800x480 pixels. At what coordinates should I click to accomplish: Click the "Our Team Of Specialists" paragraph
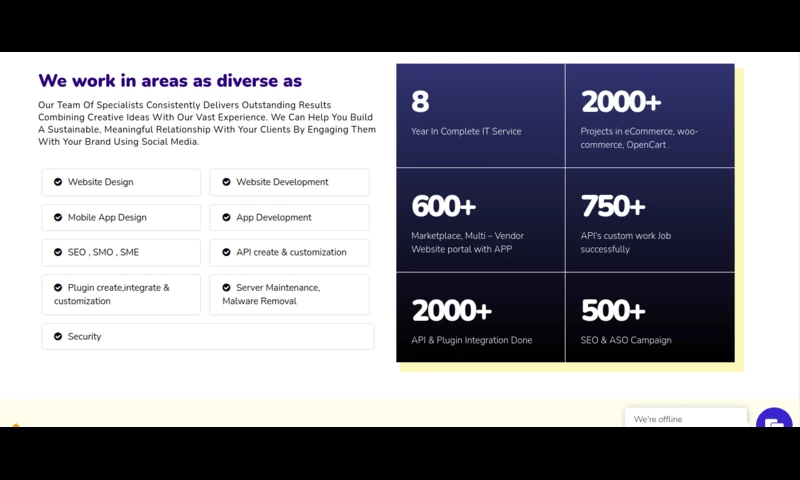click(x=206, y=123)
